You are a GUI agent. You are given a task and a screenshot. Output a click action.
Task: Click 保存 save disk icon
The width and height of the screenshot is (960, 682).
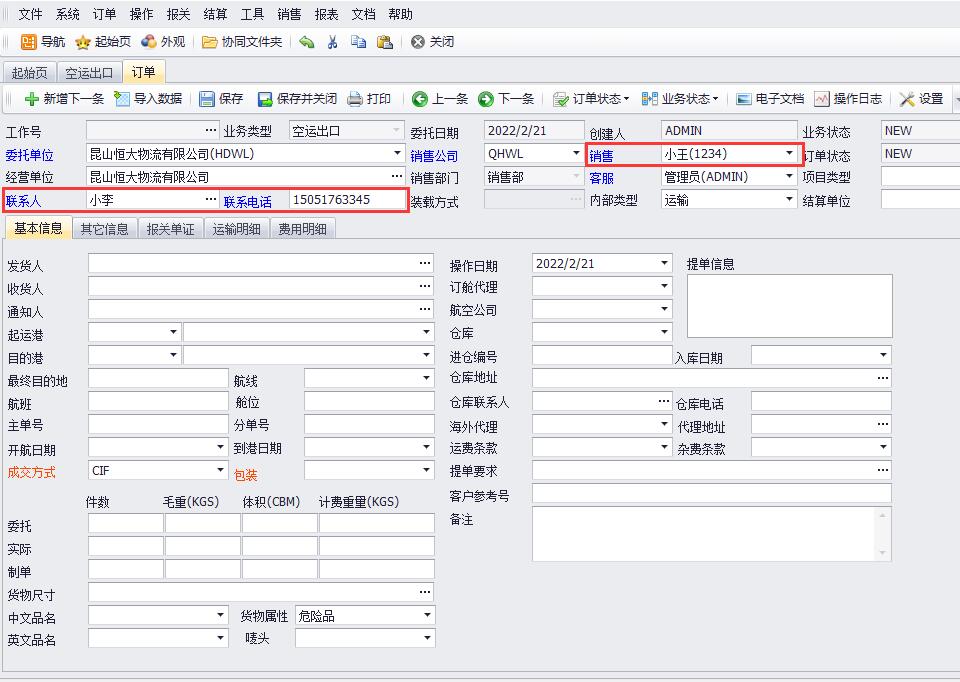click(221, 99)
